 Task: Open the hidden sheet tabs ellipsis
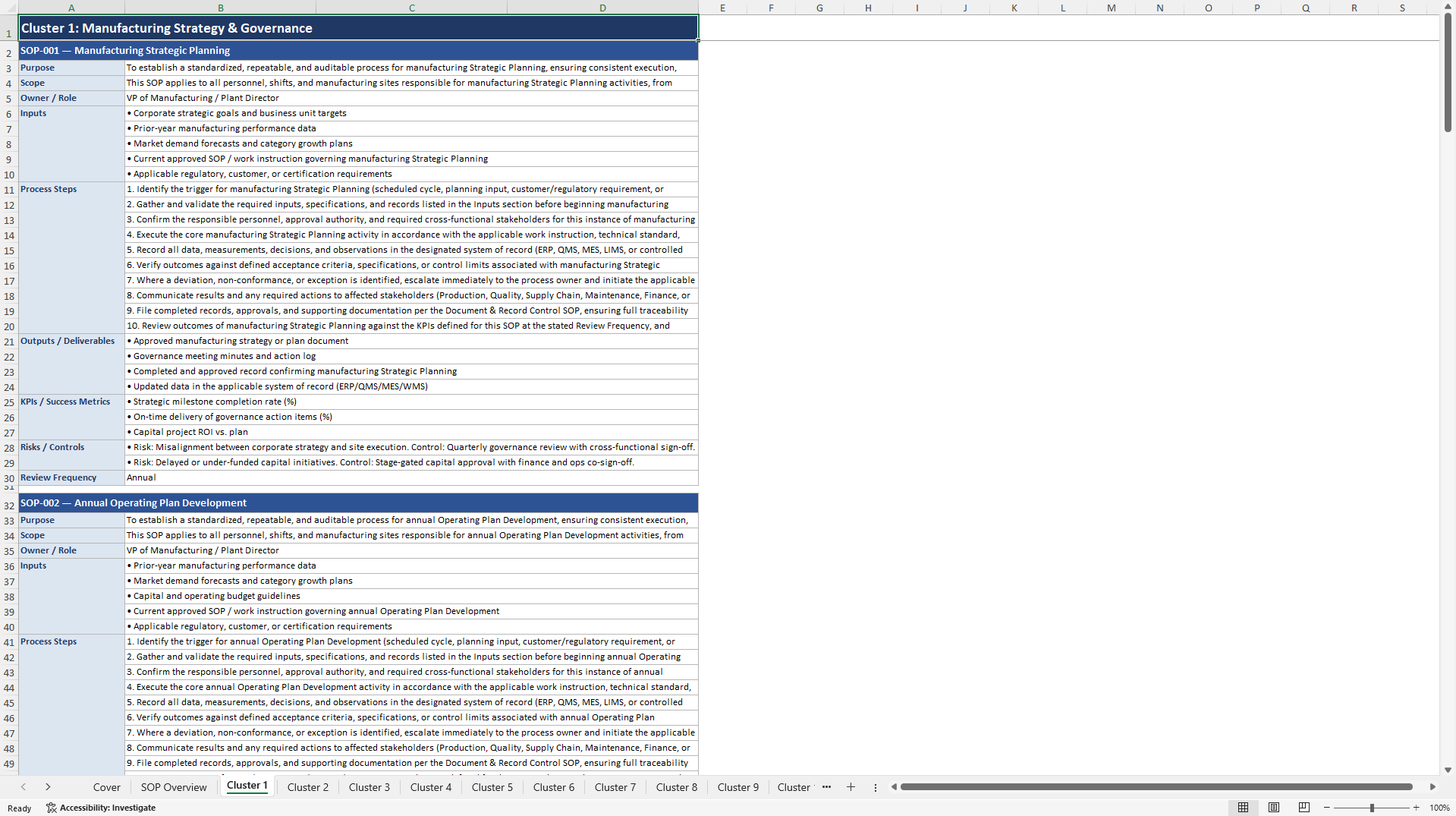pyautogui.click(x=826, y=787)
